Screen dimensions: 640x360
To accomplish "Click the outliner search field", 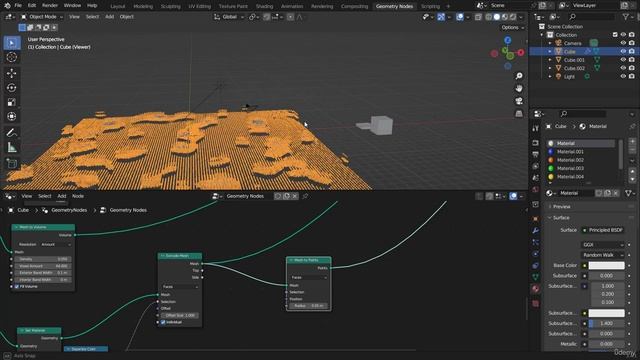I will [x=592, y=17].
